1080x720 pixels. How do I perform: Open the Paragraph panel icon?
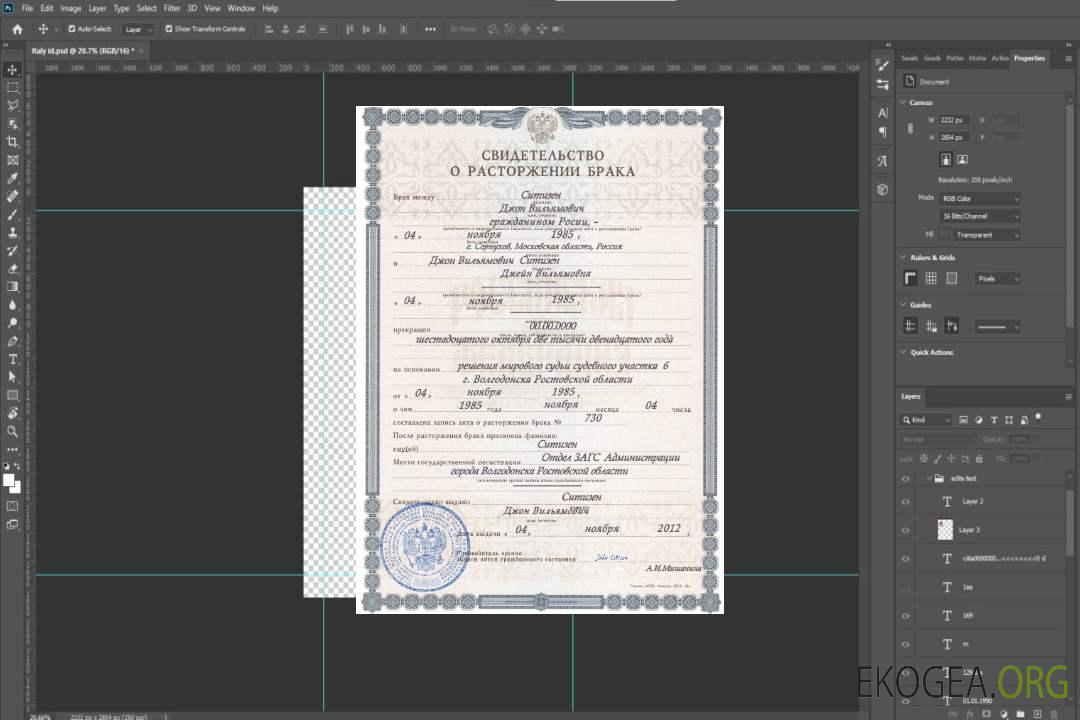pos(883,132)
